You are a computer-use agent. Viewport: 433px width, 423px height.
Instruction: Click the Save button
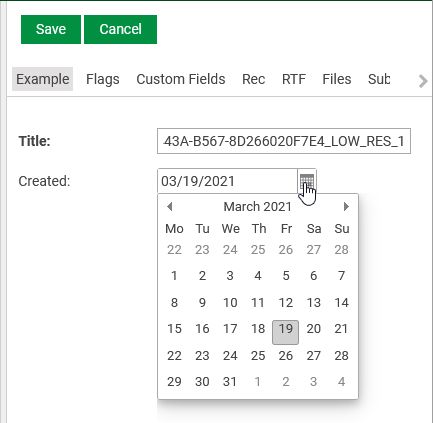[51, 29]
